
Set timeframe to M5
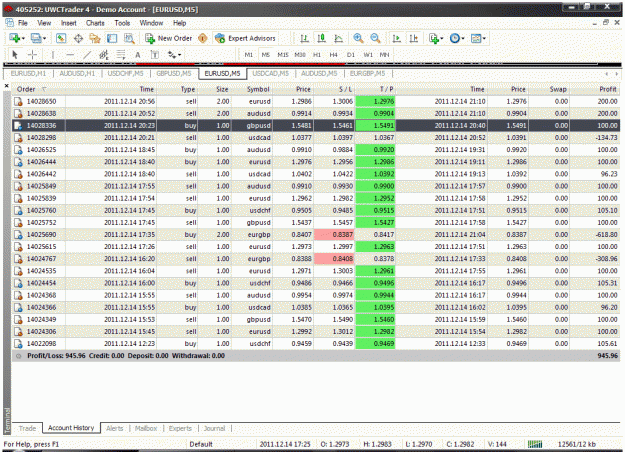pyautogui.click(x=265, y=55)
